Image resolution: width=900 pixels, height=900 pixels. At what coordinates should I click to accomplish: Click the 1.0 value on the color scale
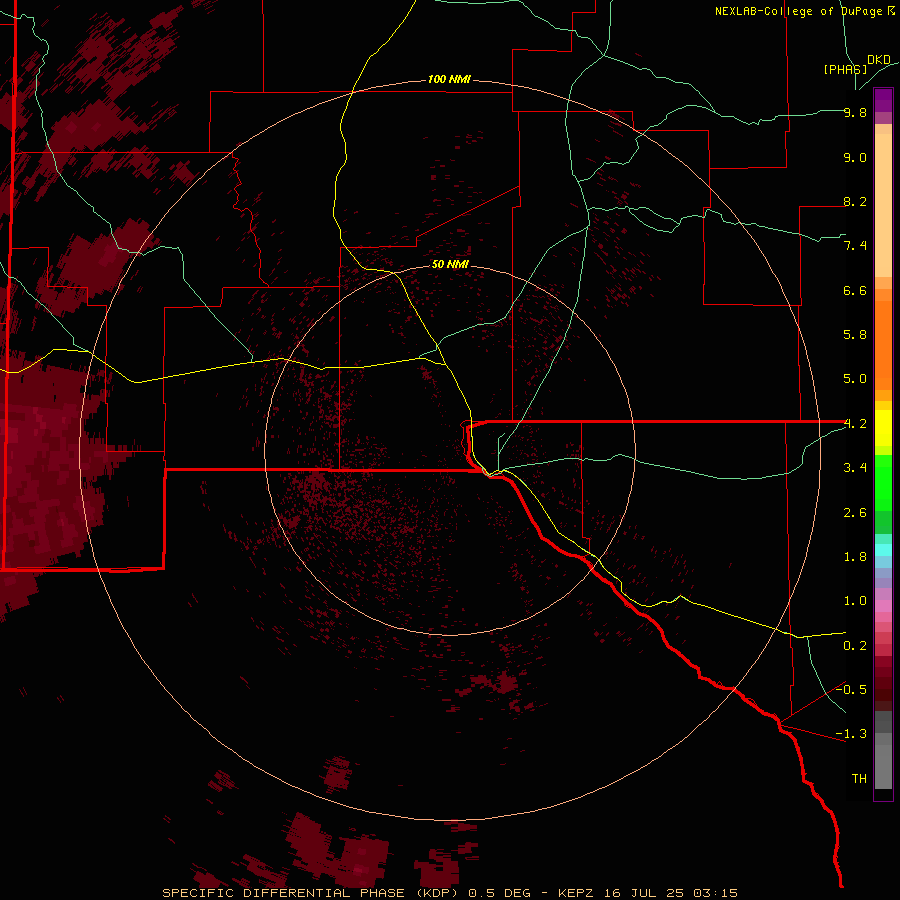(x=855, y=601)
